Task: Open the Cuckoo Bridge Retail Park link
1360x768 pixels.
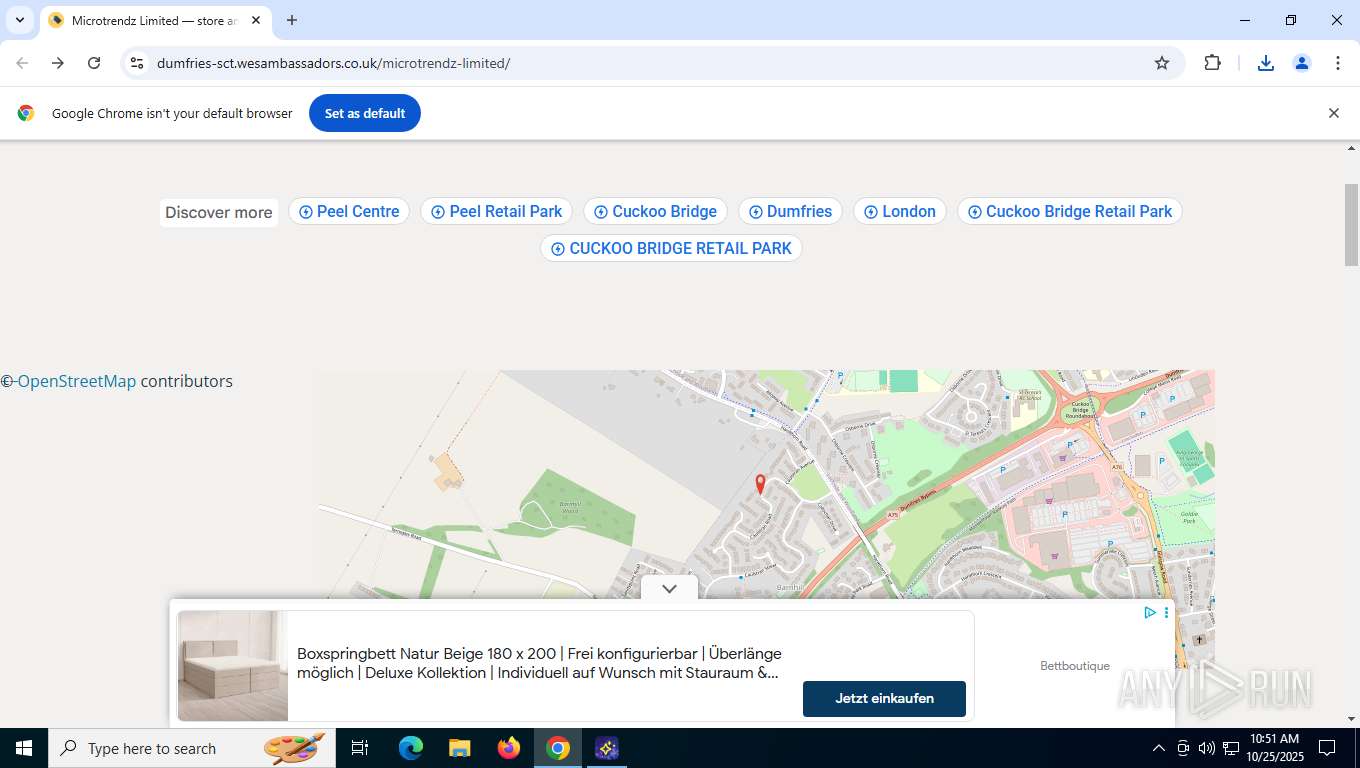Action: tap(1070, 211)
